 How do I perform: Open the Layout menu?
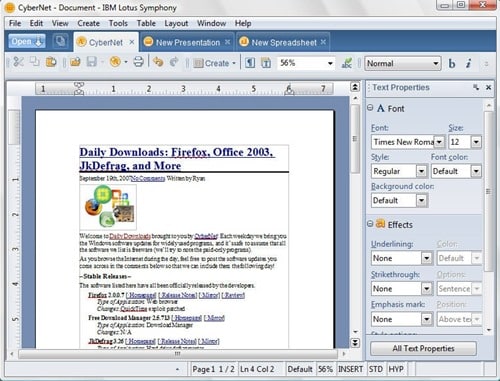click(x=176, y=23)
